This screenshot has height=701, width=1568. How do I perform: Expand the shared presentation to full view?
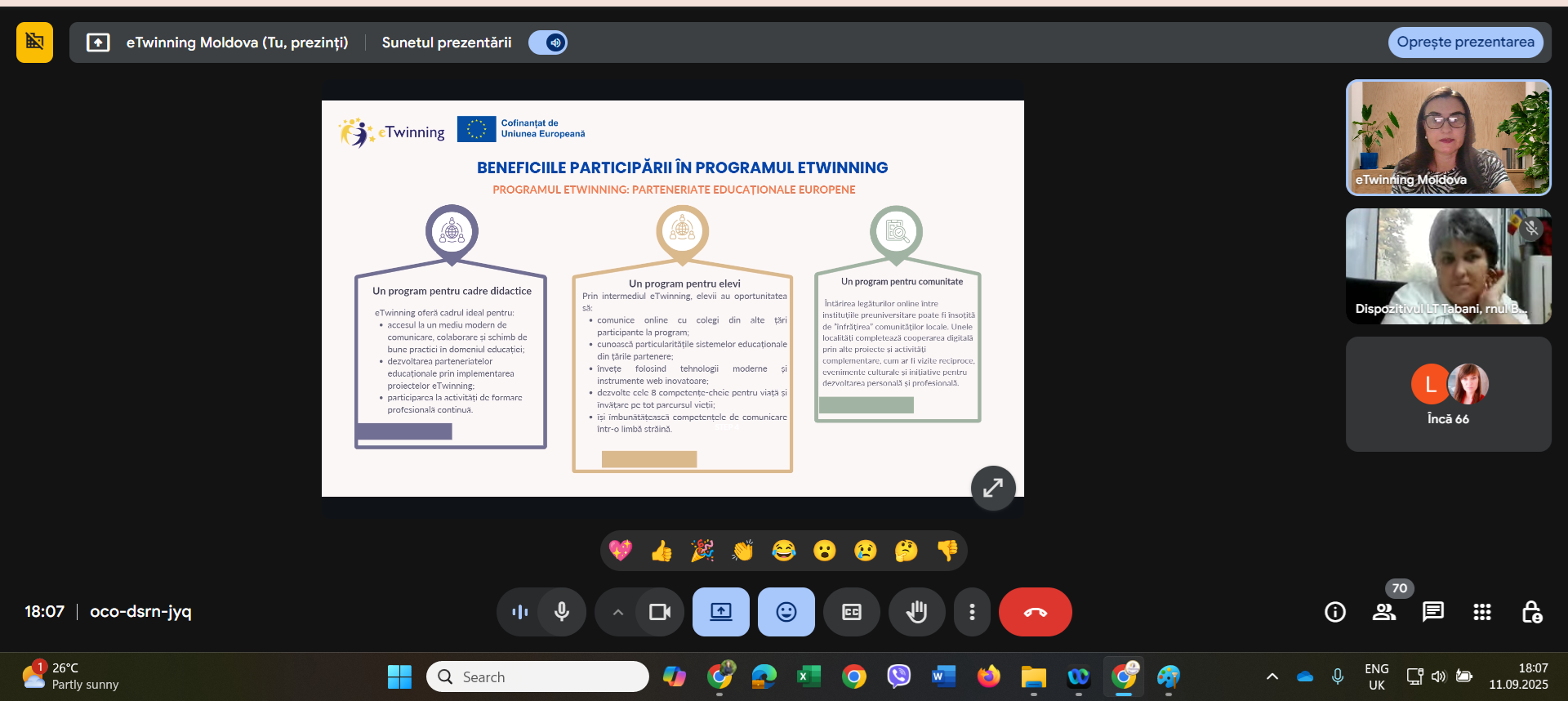click(993, 488)
